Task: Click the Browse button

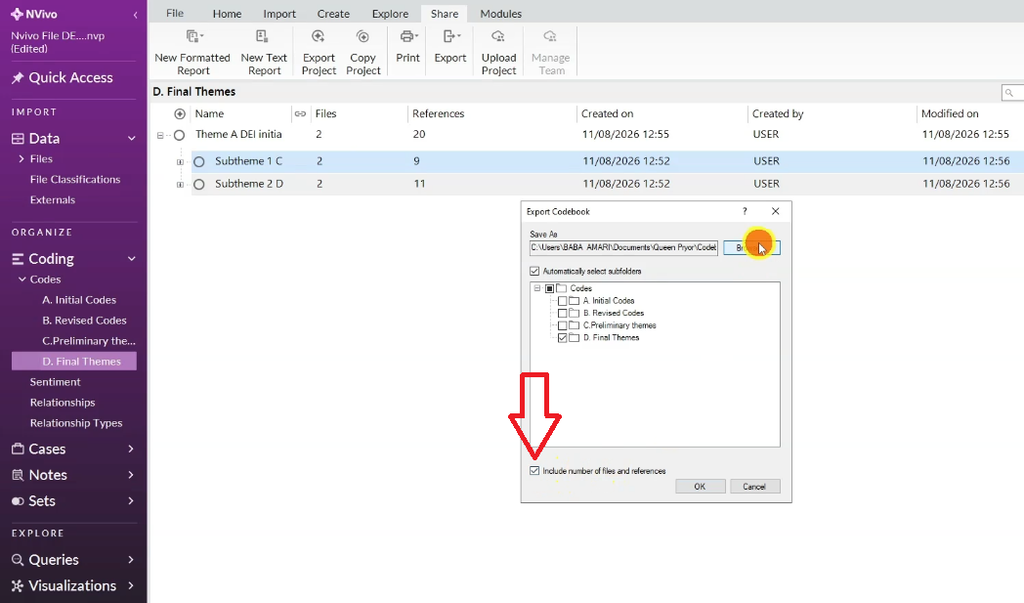Action: (751, 248)
